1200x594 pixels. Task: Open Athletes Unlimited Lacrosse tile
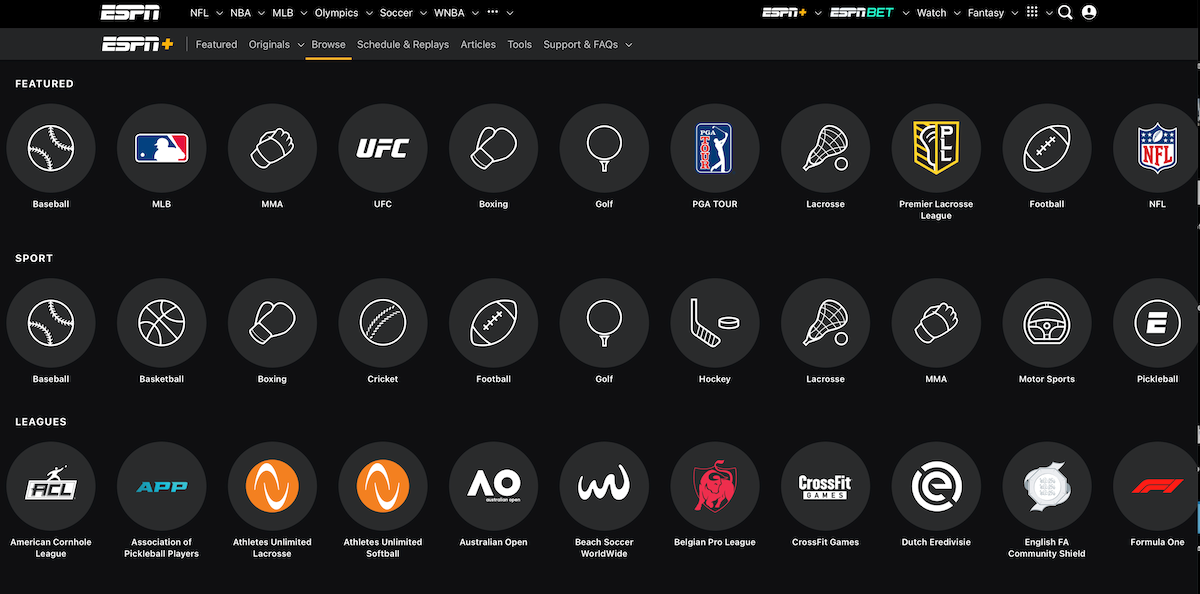pyautogui.click(x=272, y=487)
